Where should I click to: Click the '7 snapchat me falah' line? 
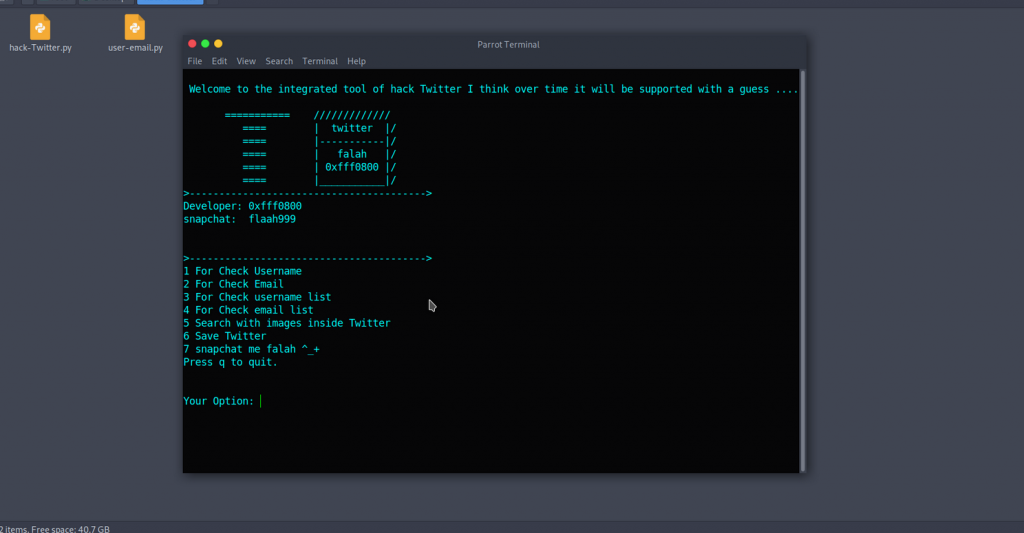(251, 349)
